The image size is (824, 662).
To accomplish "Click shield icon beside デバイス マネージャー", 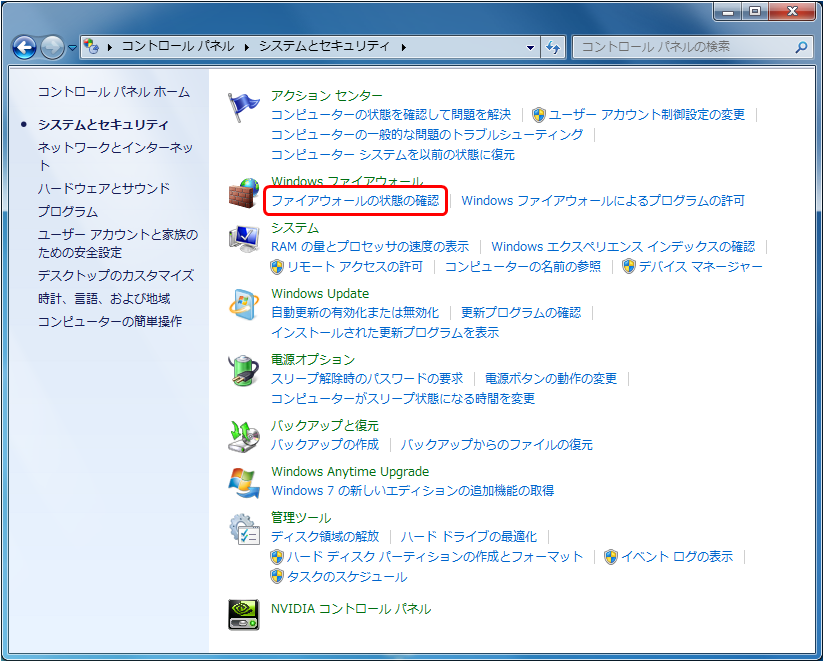I will pyautogui.click(x=629, y=267).
